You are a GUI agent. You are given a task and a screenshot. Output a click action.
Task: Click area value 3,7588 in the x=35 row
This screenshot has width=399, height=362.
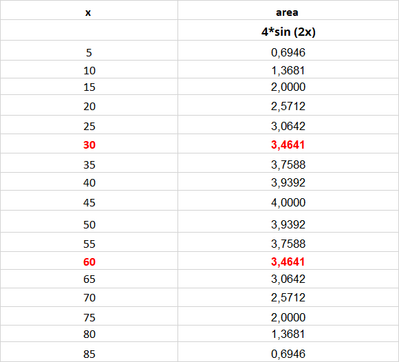click(288, 163)
